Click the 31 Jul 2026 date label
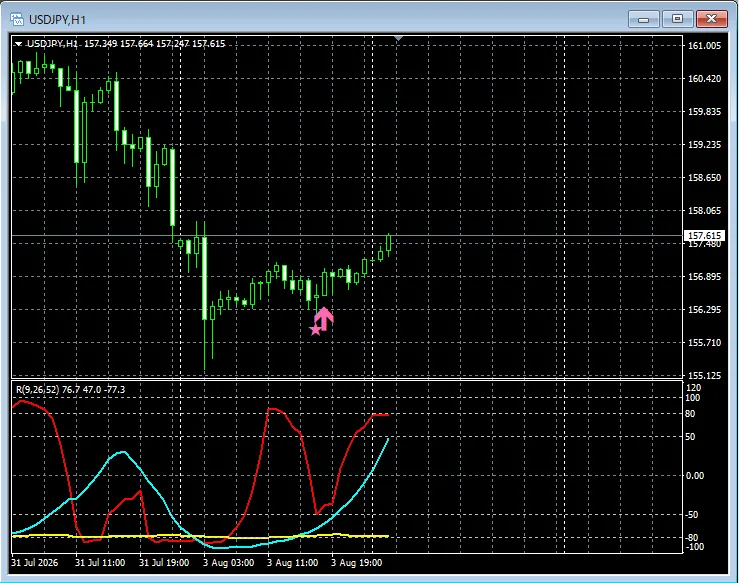 point(35,563)
